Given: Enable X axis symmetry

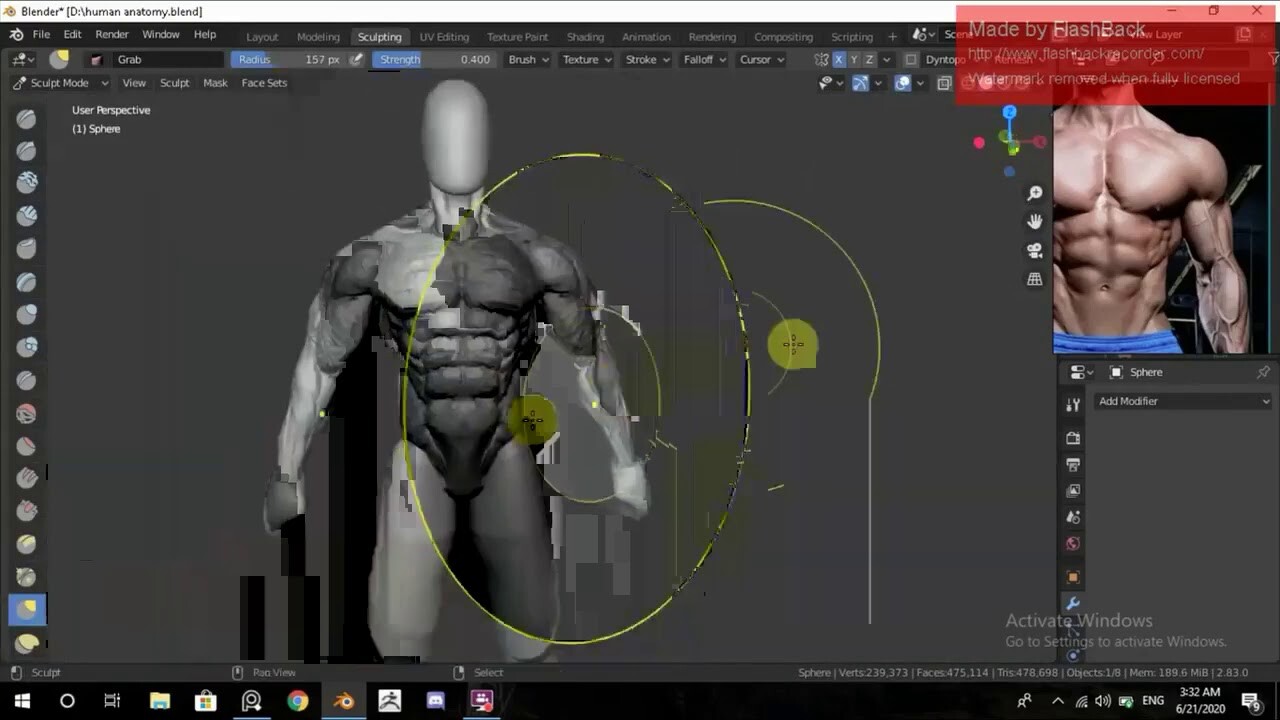Looking at the screenshot, I should [x=838, y=59].
